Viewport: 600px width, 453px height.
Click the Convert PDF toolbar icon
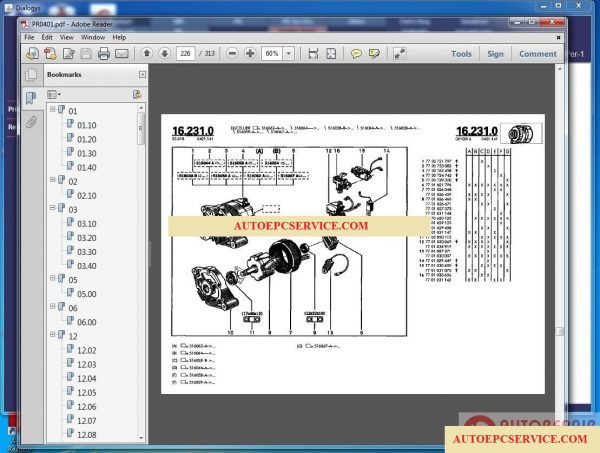50,54
